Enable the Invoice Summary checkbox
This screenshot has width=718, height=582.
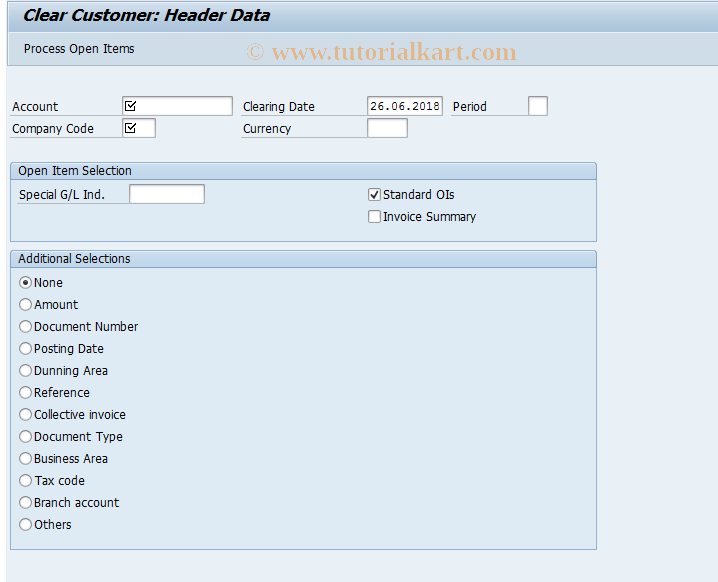(x=374, y=217)
